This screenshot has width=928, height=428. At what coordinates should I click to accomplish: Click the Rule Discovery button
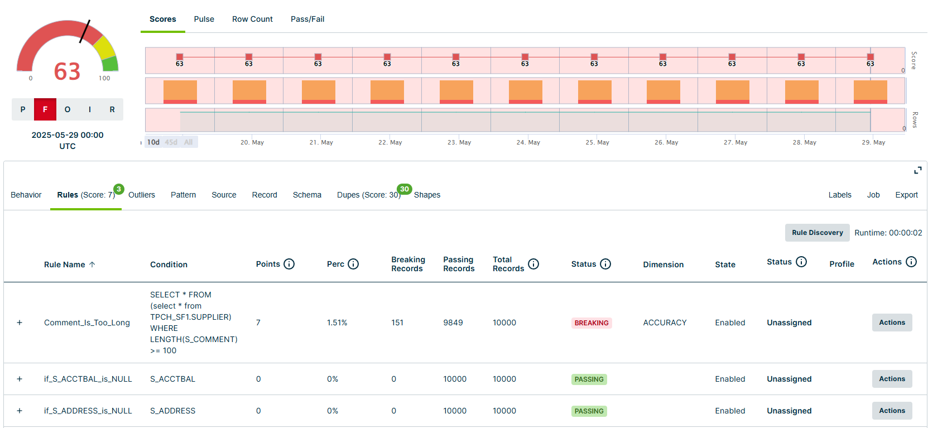(817, 233)
